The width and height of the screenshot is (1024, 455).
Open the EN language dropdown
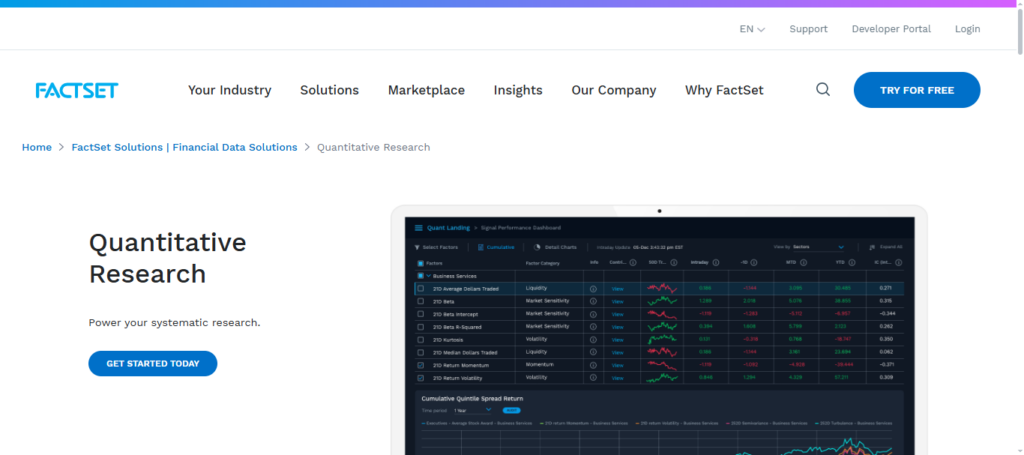752,29
